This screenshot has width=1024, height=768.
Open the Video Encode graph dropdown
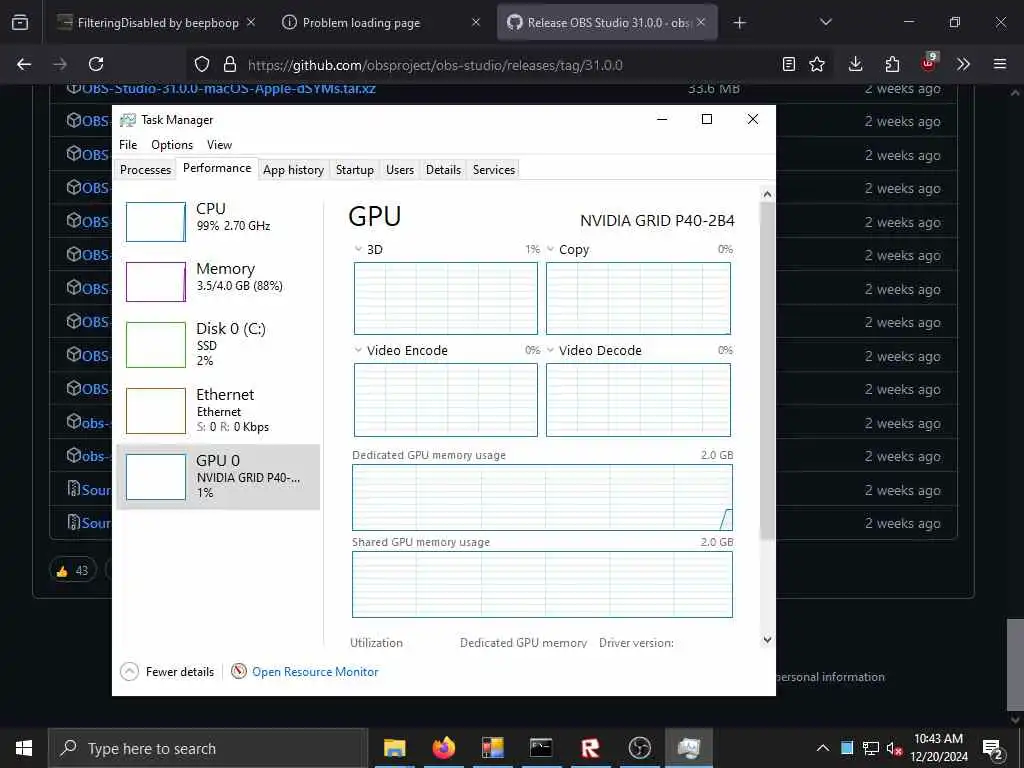pyautogui.click(x=358, y=350)
